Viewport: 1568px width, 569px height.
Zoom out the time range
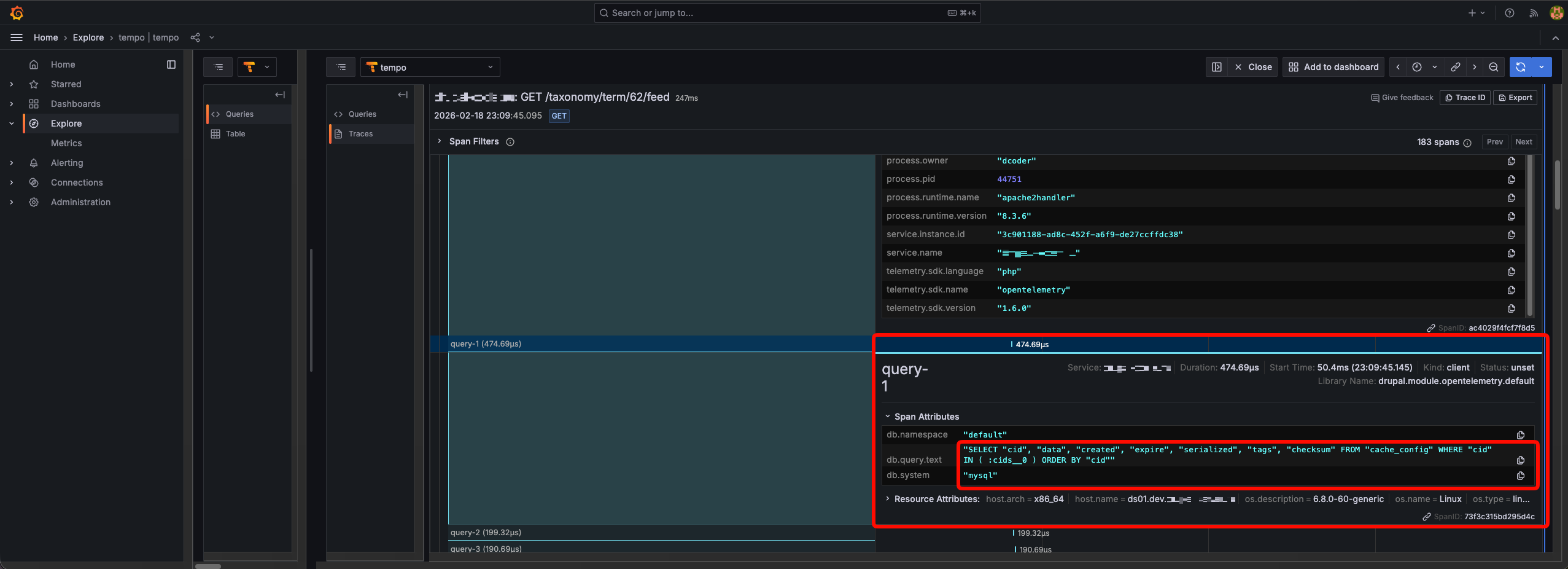coord(1493,67)
